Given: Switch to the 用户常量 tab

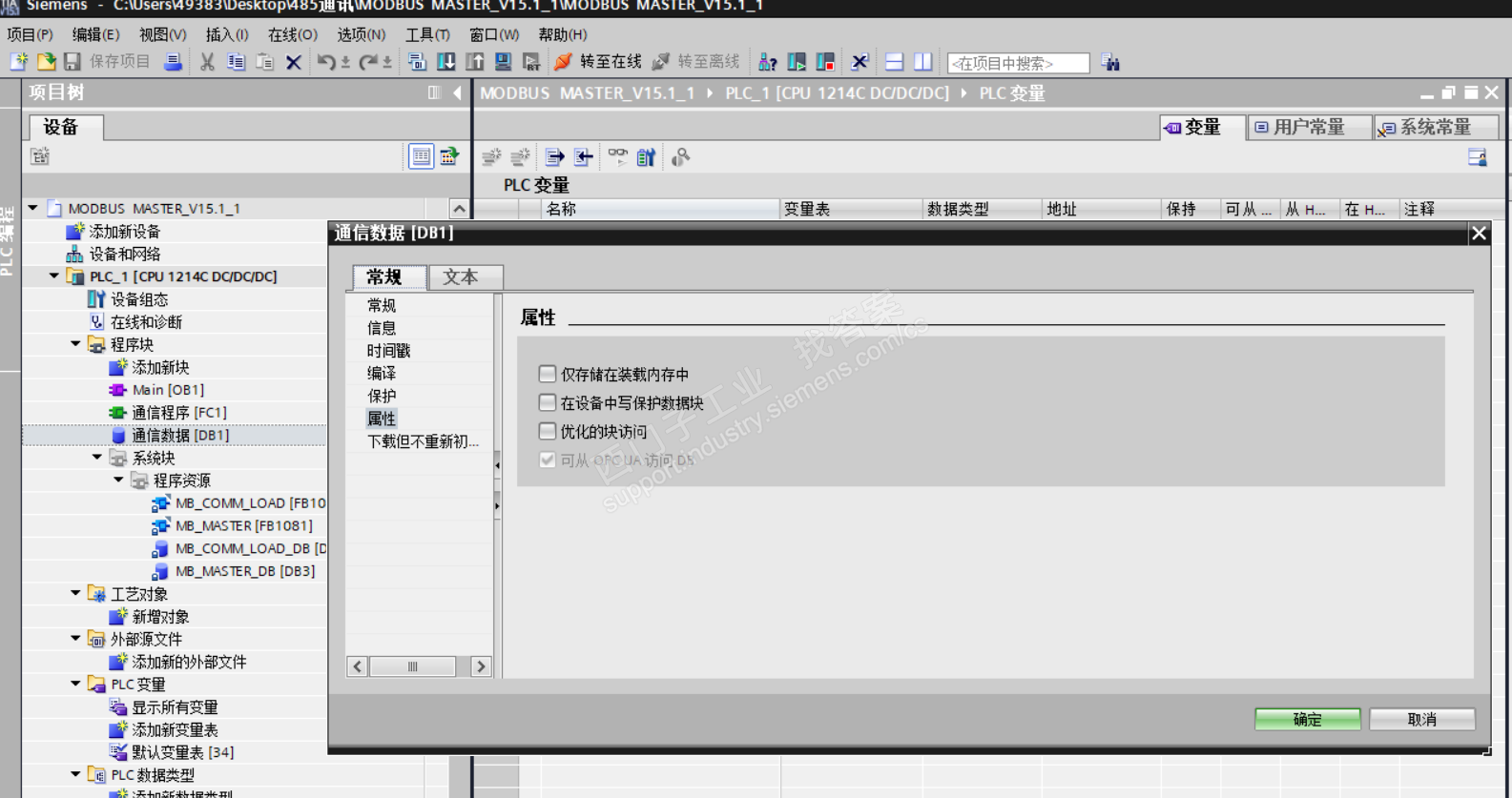Looking at the screenshot, I should [x=1309, y=127].
